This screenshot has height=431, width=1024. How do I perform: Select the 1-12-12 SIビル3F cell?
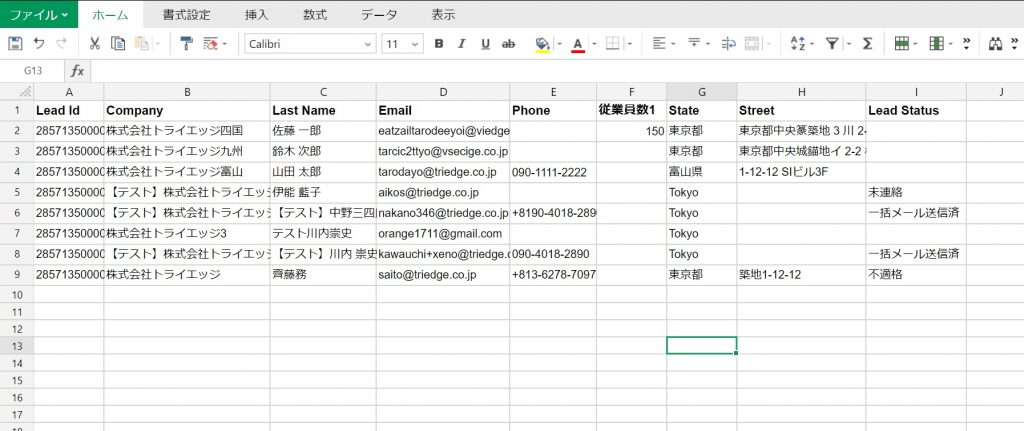[801, 172]
